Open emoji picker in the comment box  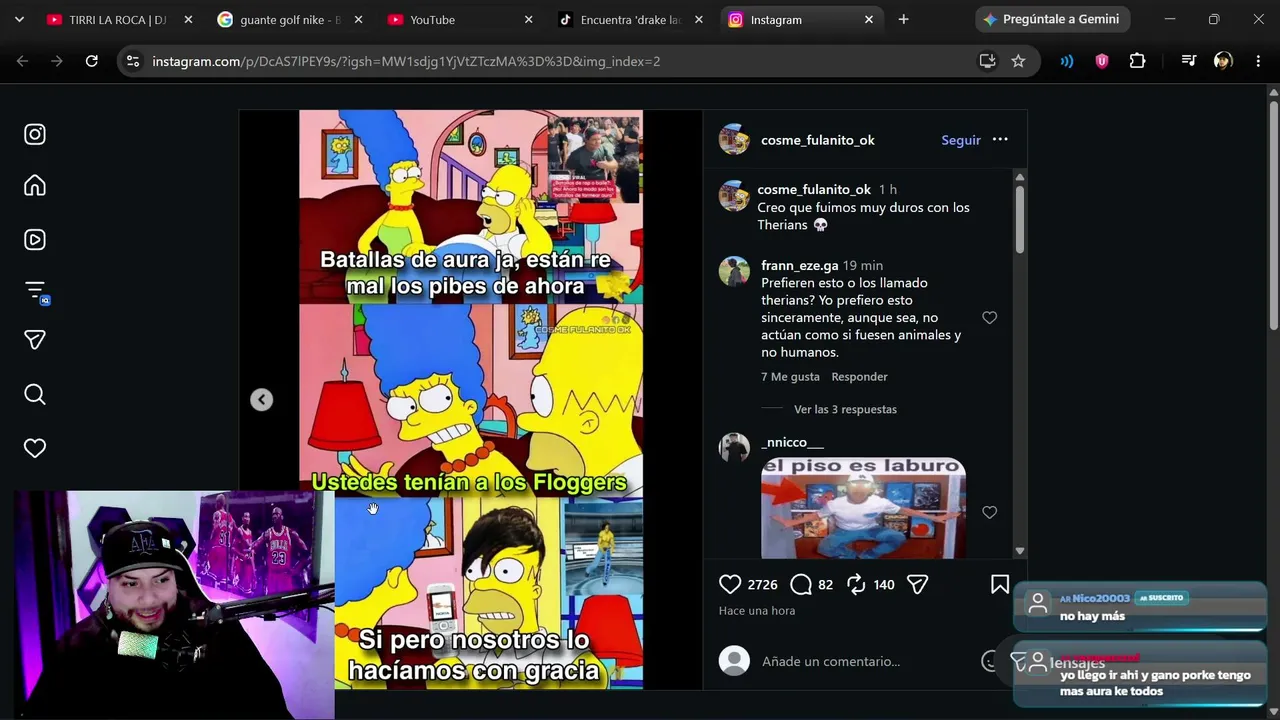990,661
